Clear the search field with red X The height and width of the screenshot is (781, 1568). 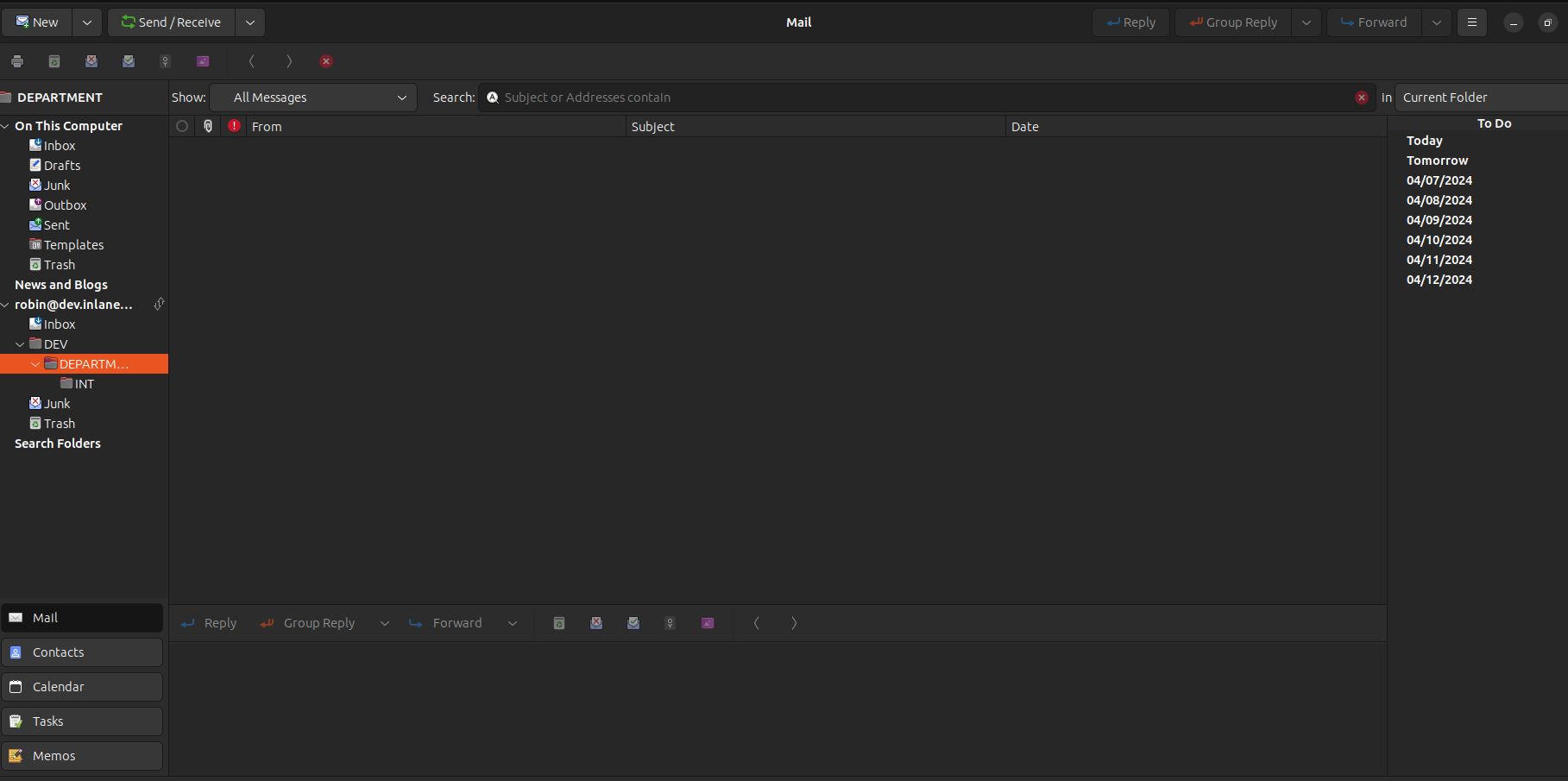[1362, 98]
